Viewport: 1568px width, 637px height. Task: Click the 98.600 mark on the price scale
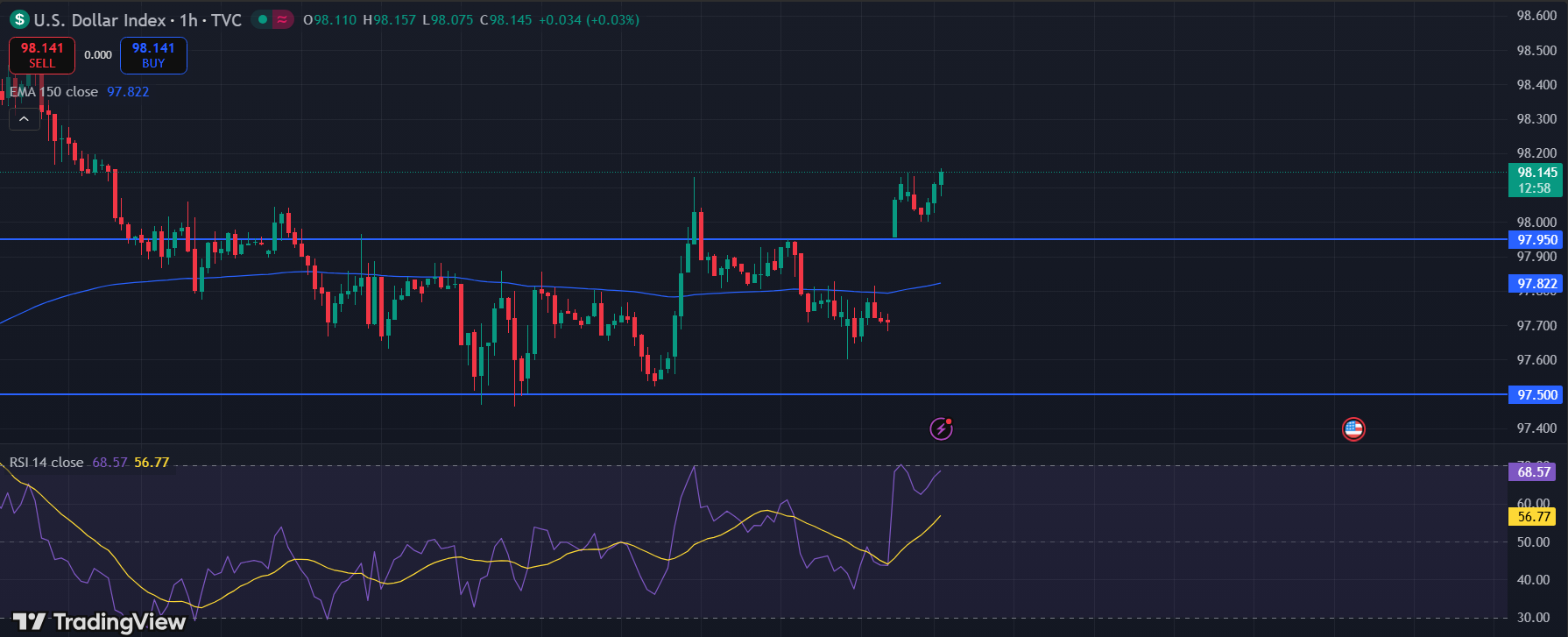pyautogui.click(x=1536, y=16)
